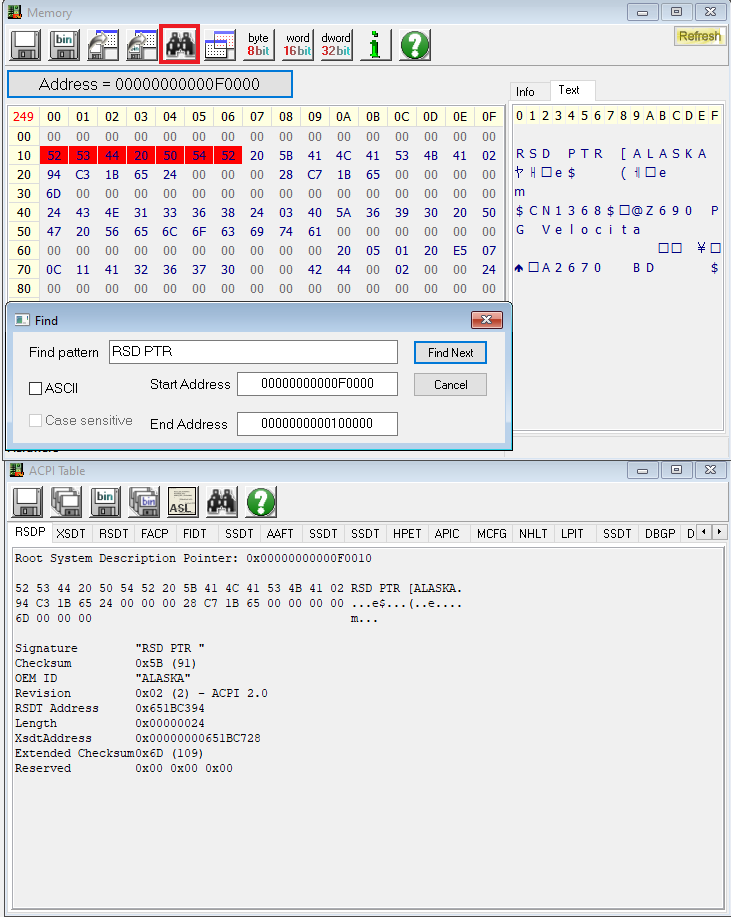The height and width of the screenshot is (917, 731).
Task: Select the FIDT table tab
Action: [195, 533]
